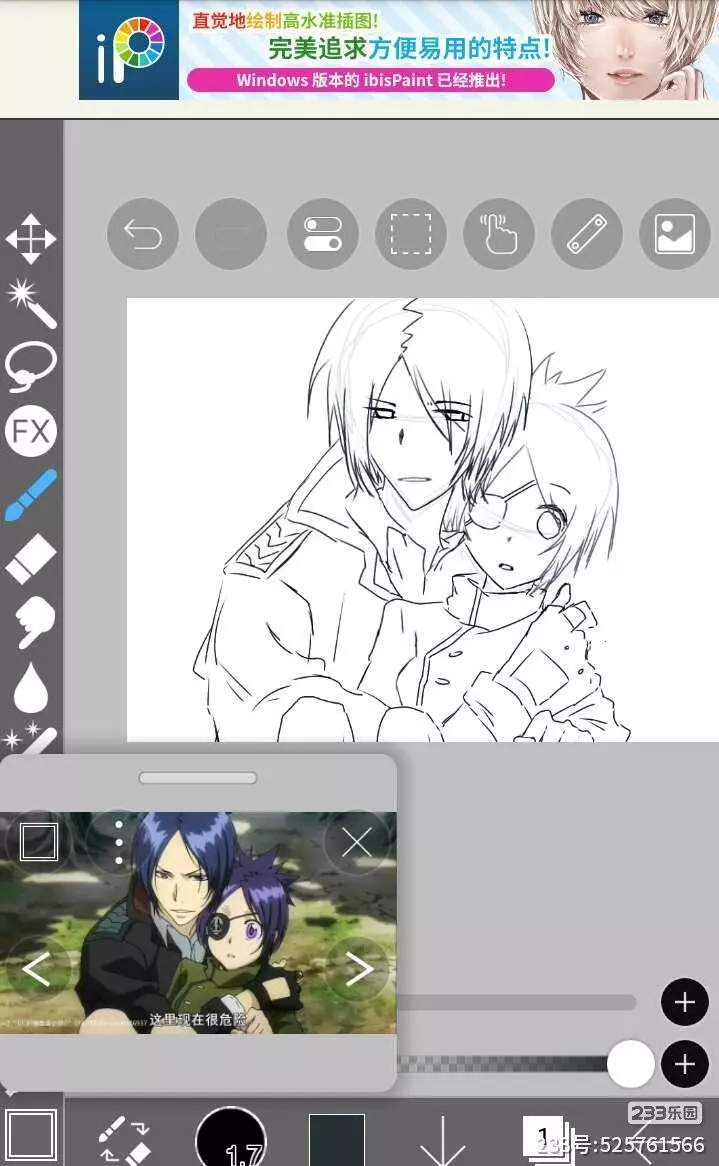Select the Eraser tool

tap(31, 559)
